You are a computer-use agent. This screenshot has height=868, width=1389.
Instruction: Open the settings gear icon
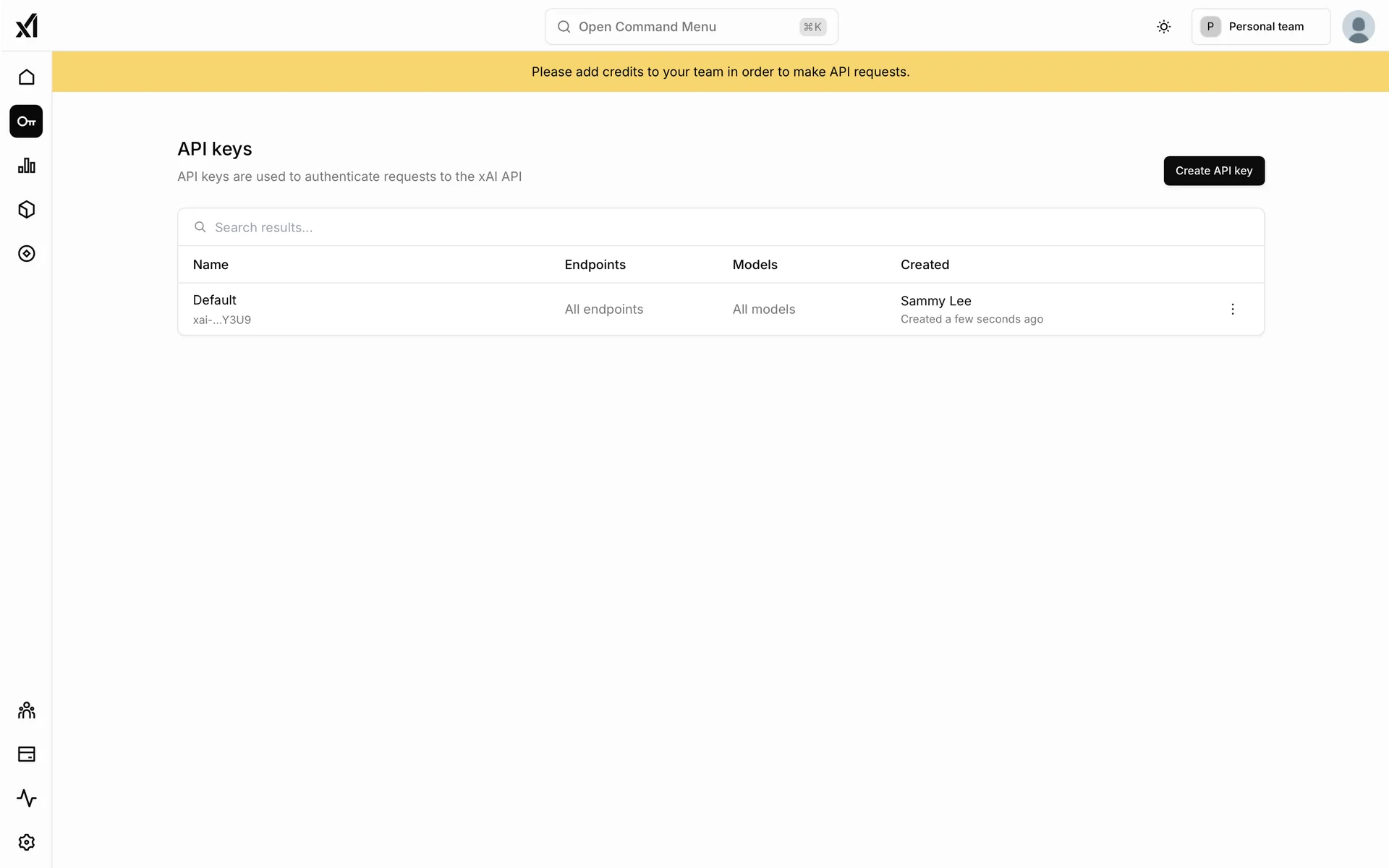tap(26, 843)
